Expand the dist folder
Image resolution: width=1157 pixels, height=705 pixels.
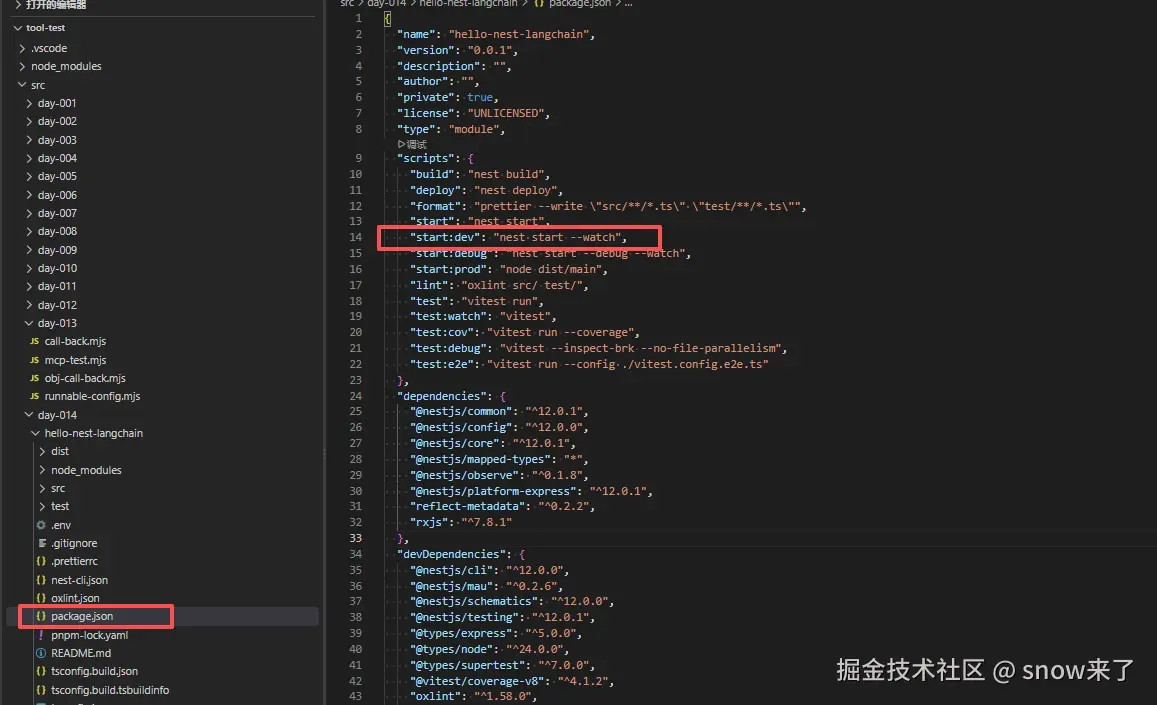(x=42, y=451)
